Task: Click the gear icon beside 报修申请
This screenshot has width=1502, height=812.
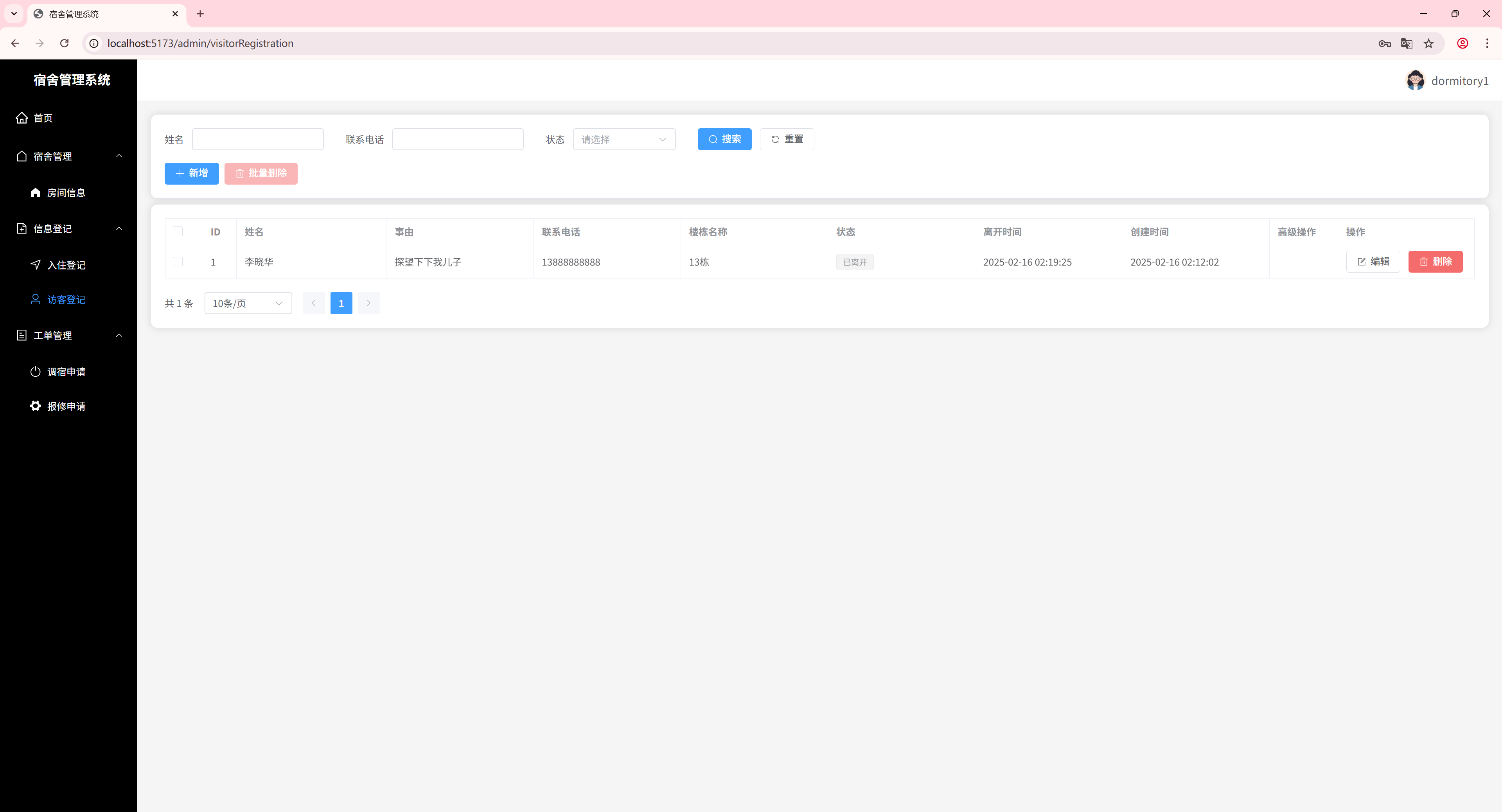Action: [36, 406]
